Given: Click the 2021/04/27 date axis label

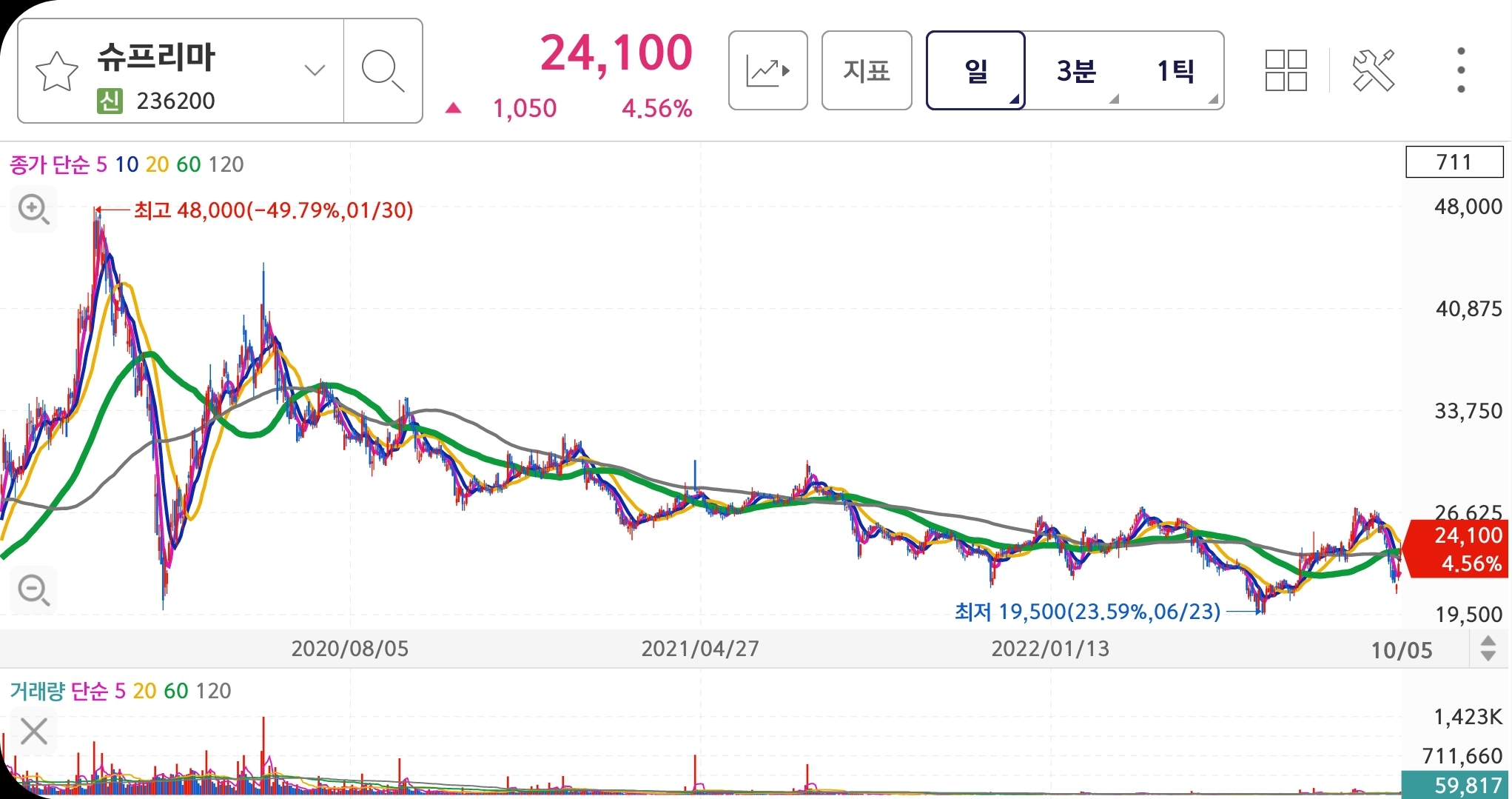Looking at the screenshot, I should (700, 649).
